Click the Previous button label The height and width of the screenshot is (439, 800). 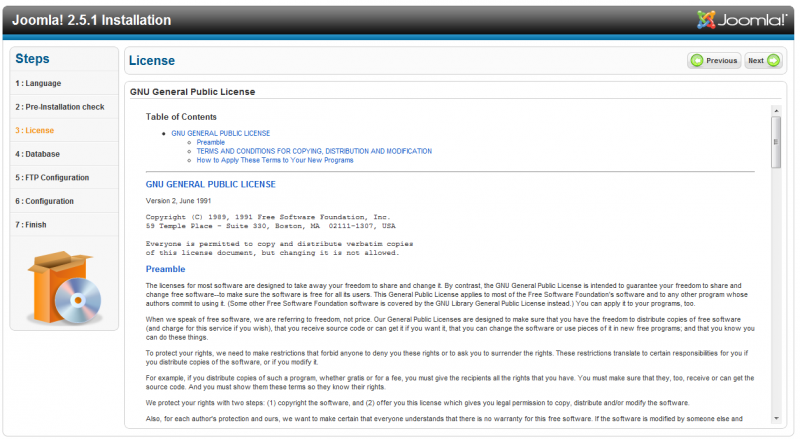tap(721, 61)
